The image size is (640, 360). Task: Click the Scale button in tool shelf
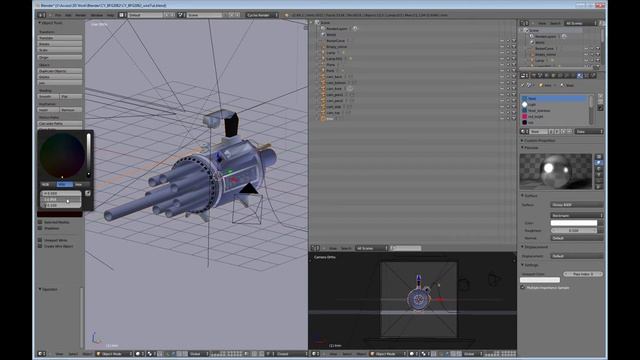[60, 50]
